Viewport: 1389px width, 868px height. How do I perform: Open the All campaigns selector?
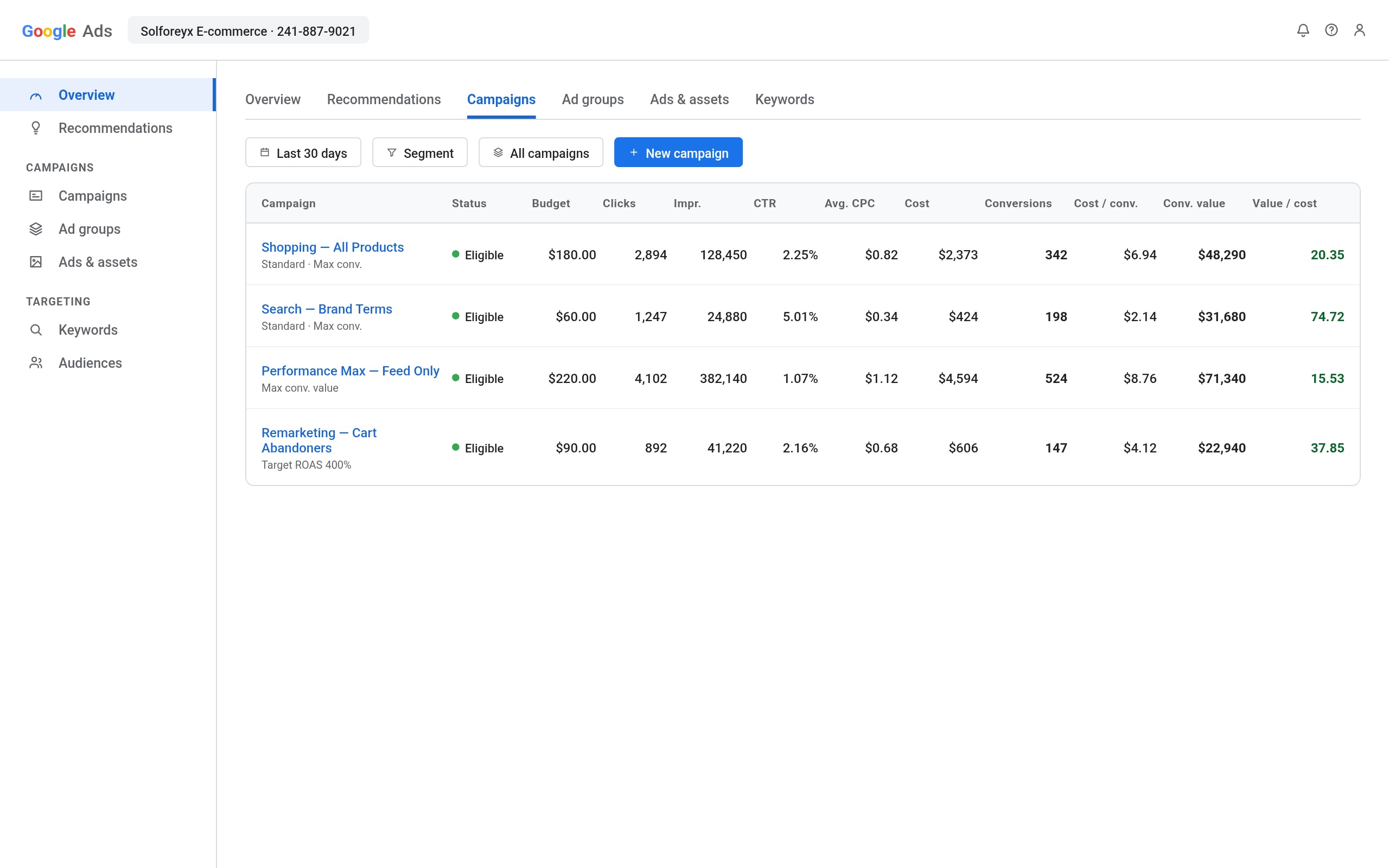tap(540, 152)
